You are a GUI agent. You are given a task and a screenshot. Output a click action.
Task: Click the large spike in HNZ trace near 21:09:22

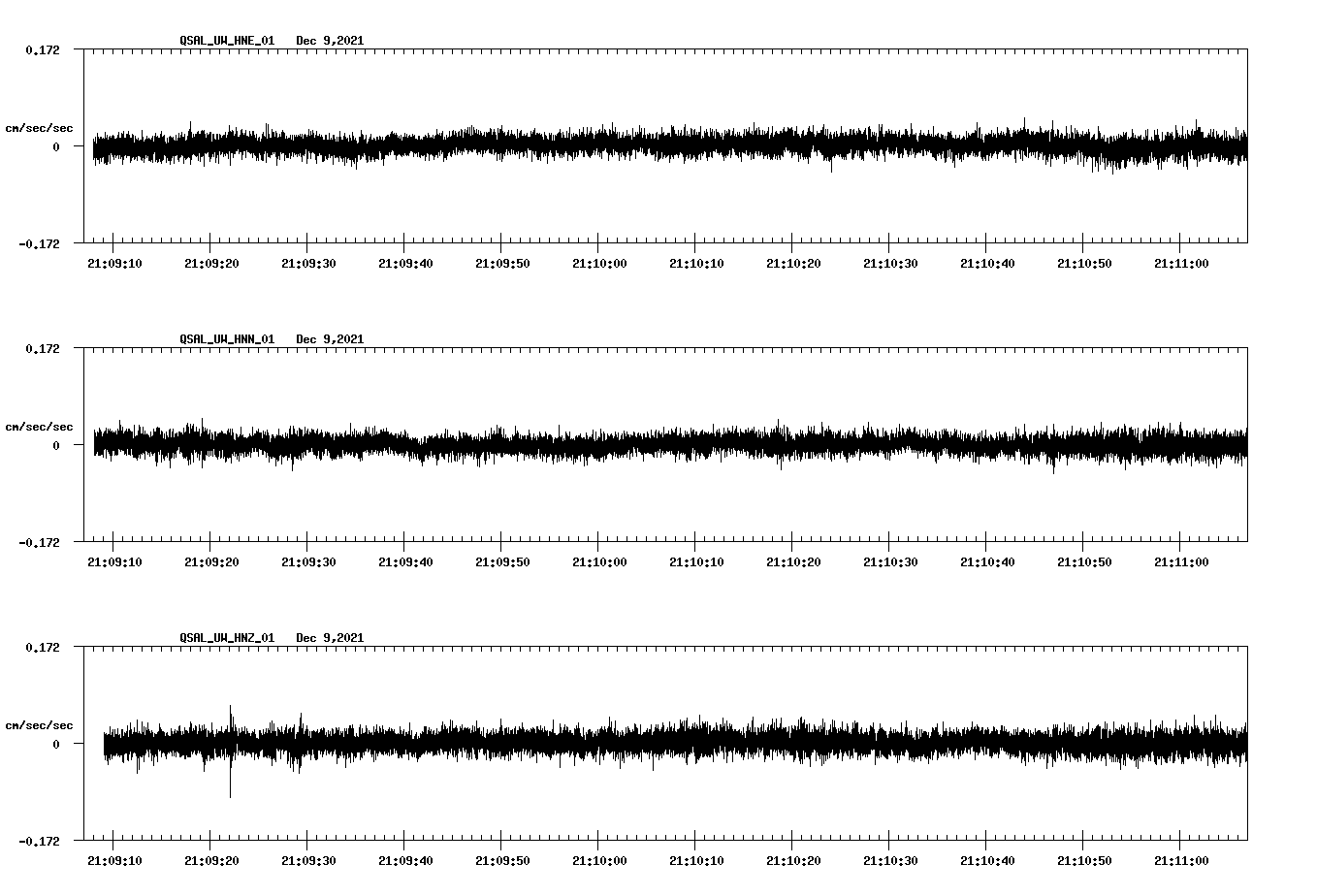pos(230,752)
